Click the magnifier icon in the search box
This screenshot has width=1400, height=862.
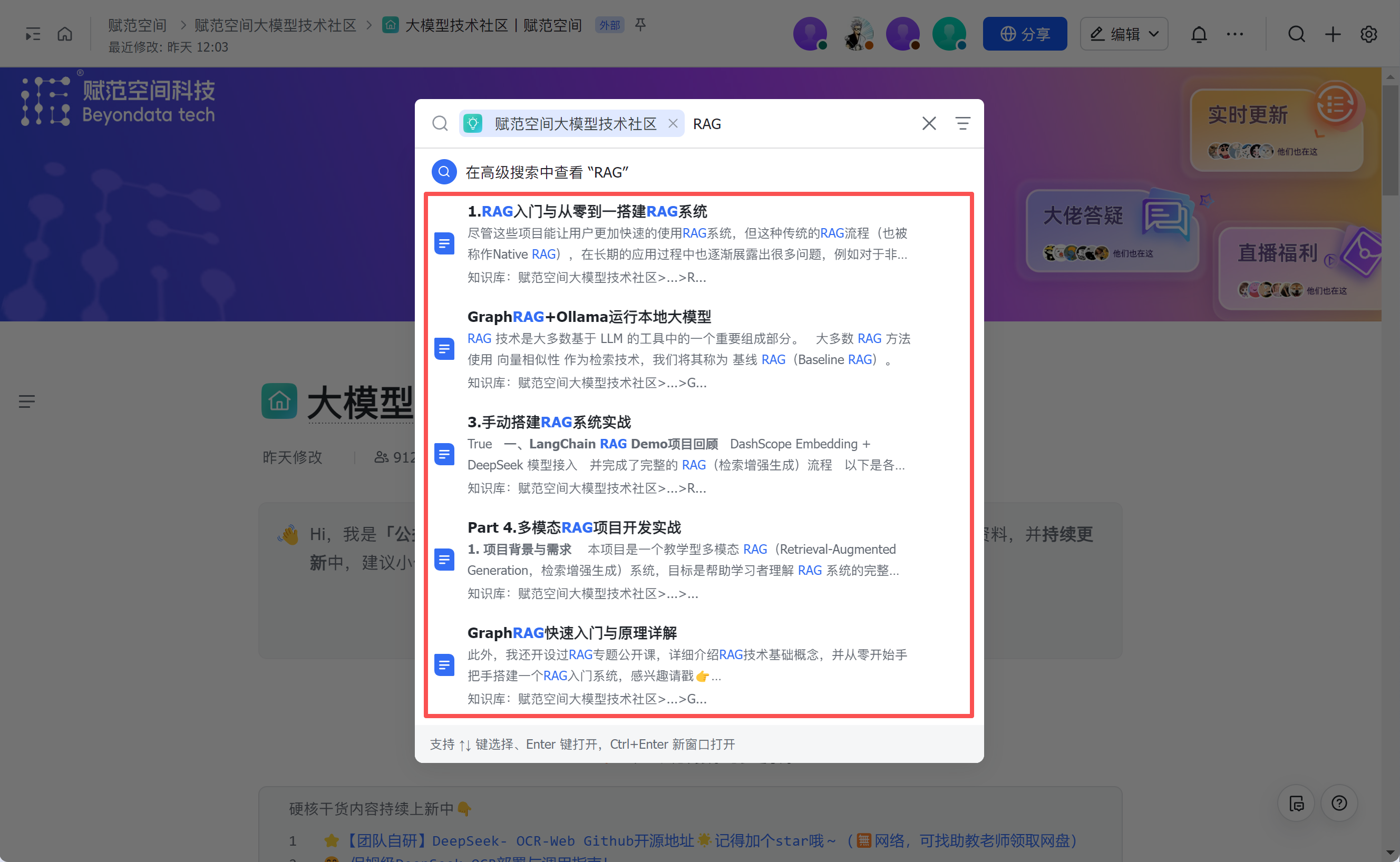point(440,123)
